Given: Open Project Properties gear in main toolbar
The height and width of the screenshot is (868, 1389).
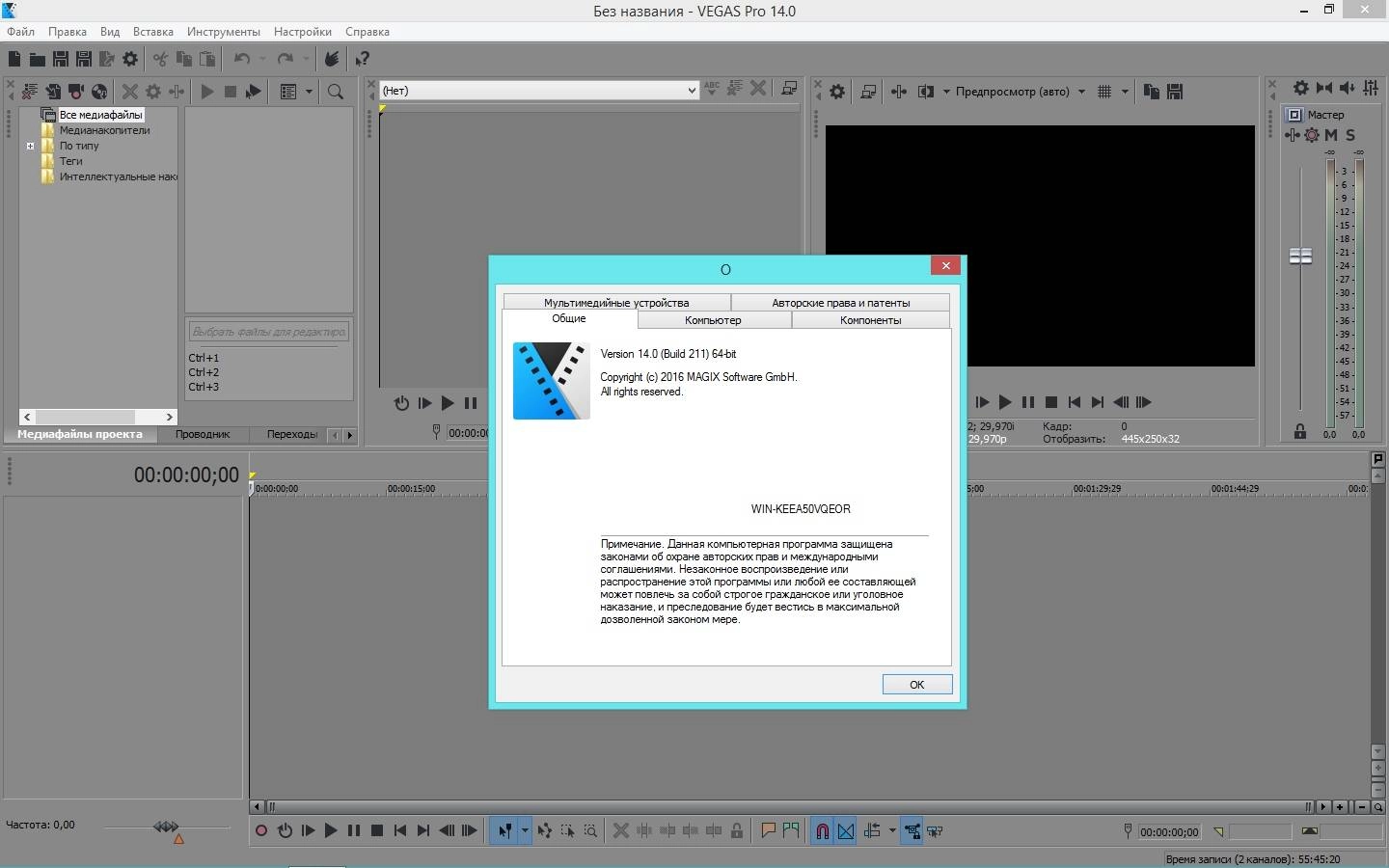Looking at the screenshot, I should [x=130, y=59].
